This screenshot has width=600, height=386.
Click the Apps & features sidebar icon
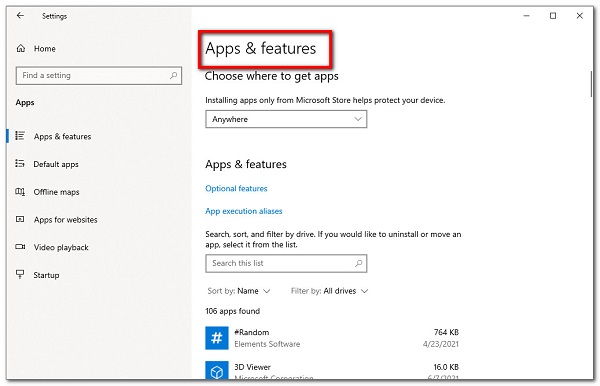(20, 136)
